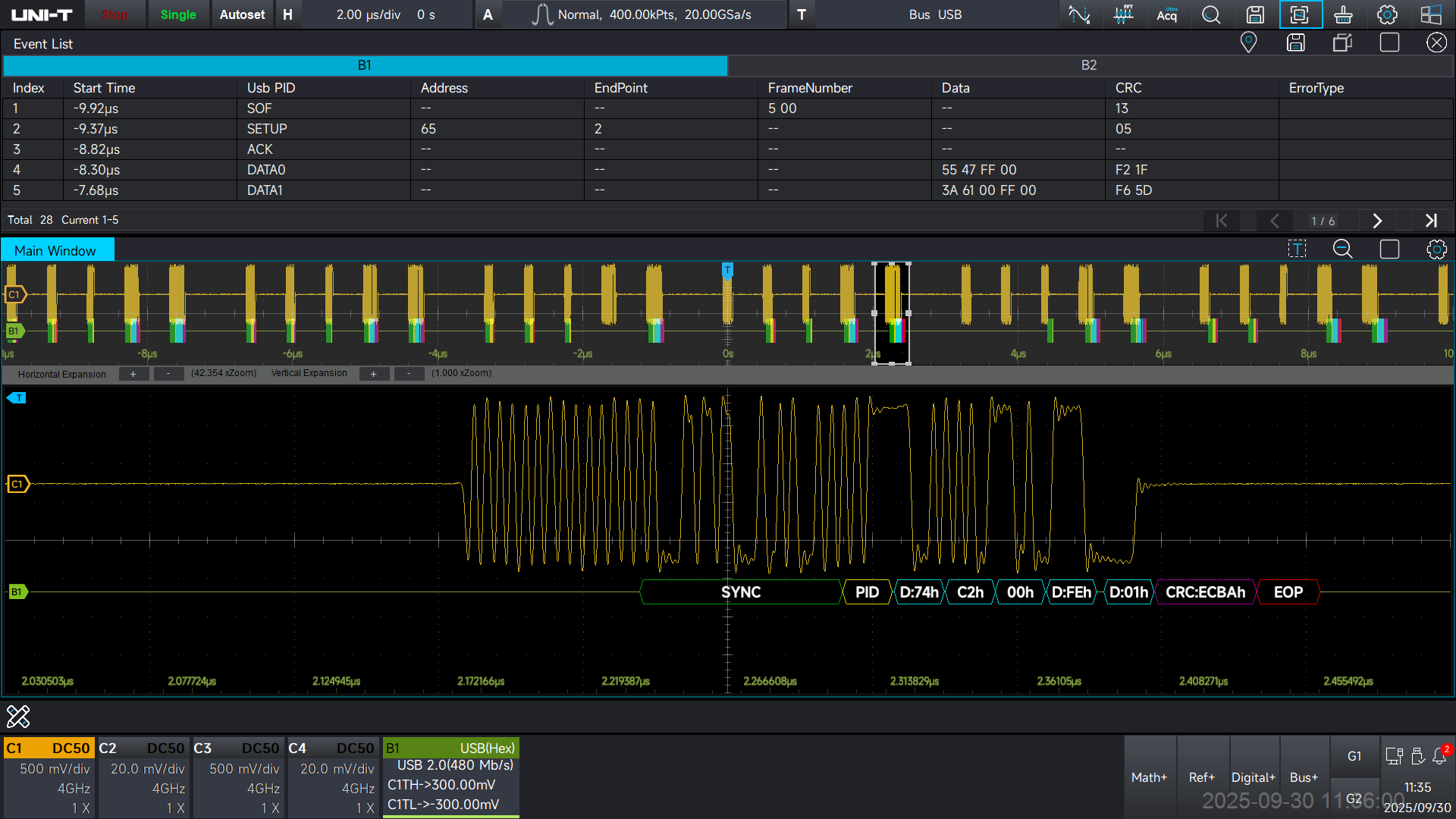Open Ultra Acq acquisition settings
This screenshot has width=1456, height=819.
coord(1167,14)
